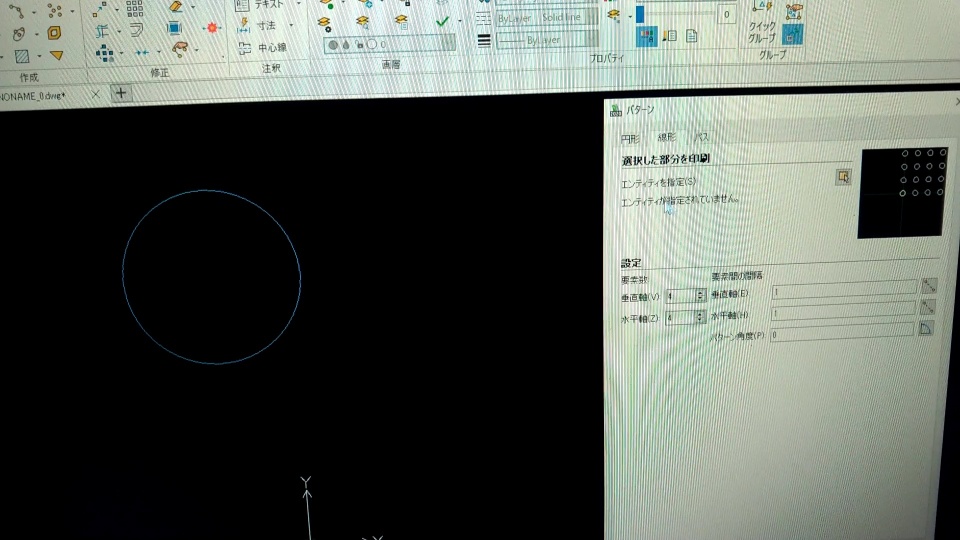Expand the dropdown arrow beside the polyline tool
The image size is (960, 540).
pos(34,12)
